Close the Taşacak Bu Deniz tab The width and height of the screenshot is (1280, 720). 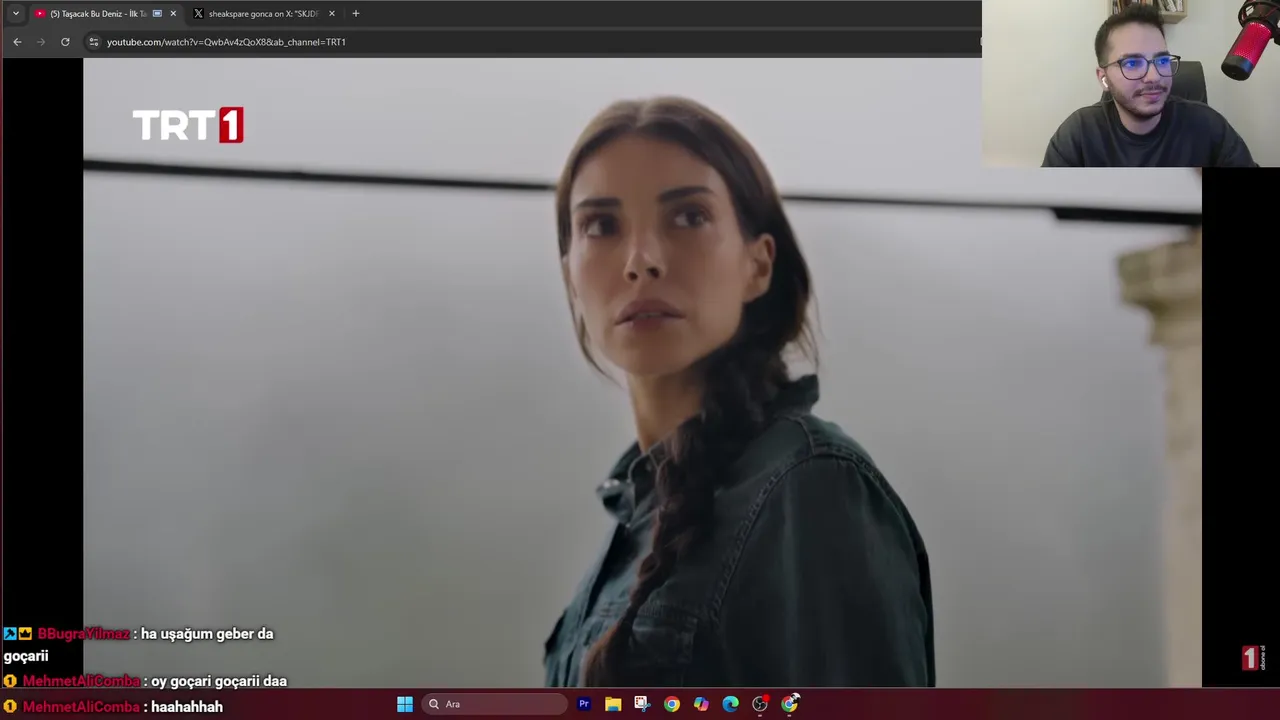tap(173, 13)
